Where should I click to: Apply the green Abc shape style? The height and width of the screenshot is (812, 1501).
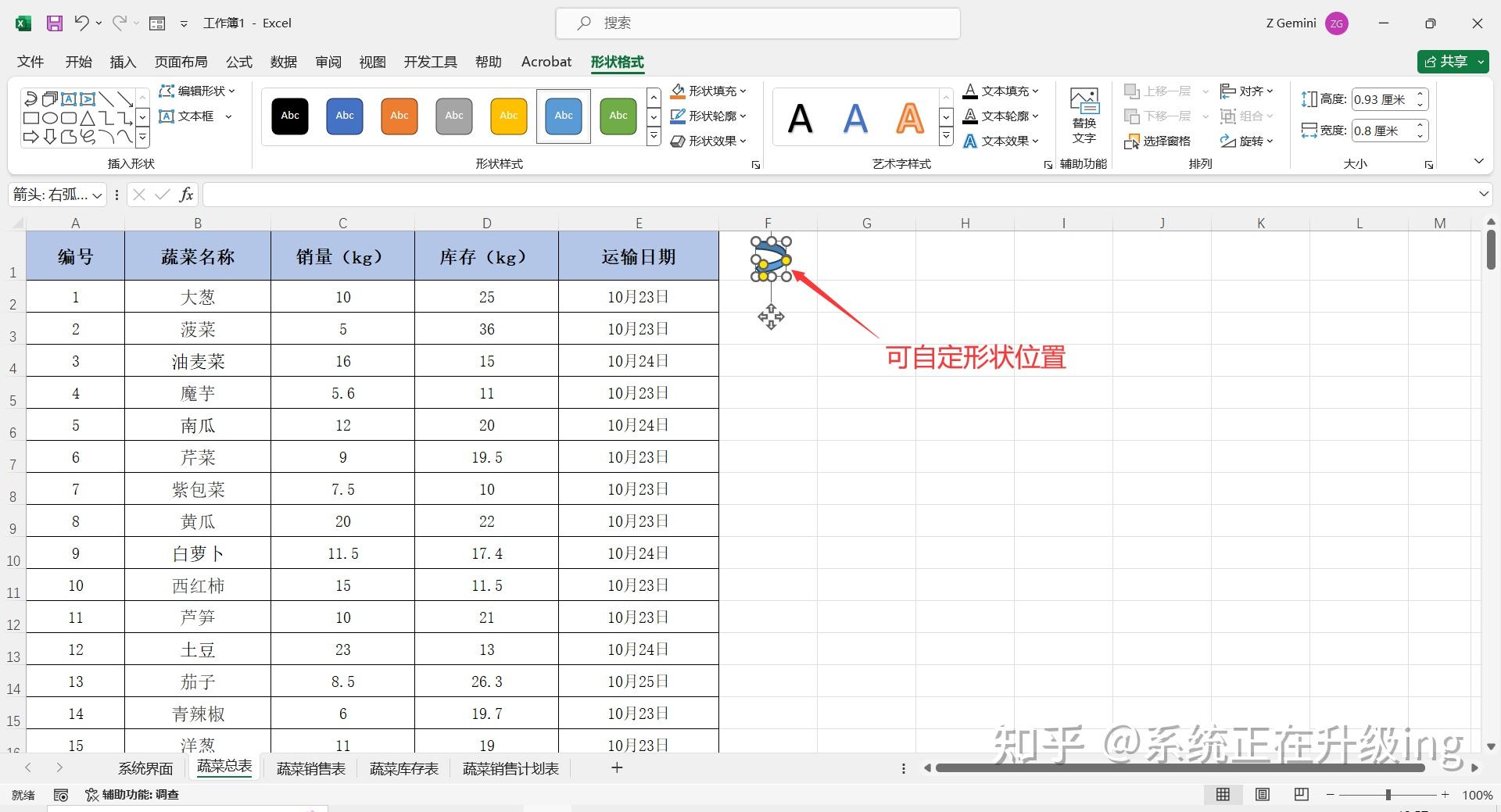[618, 116]
